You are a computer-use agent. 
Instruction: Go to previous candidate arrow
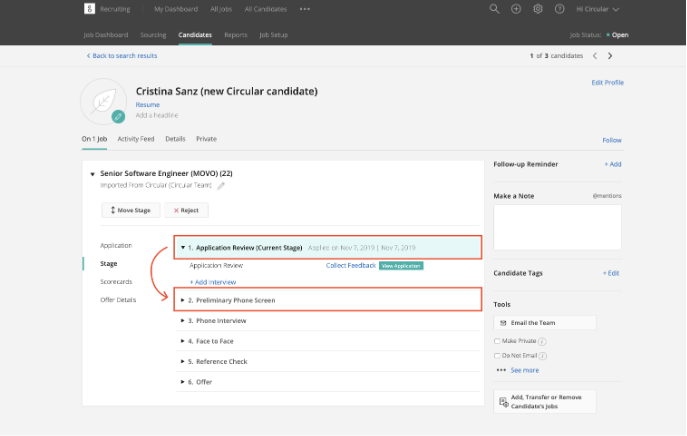595,56
